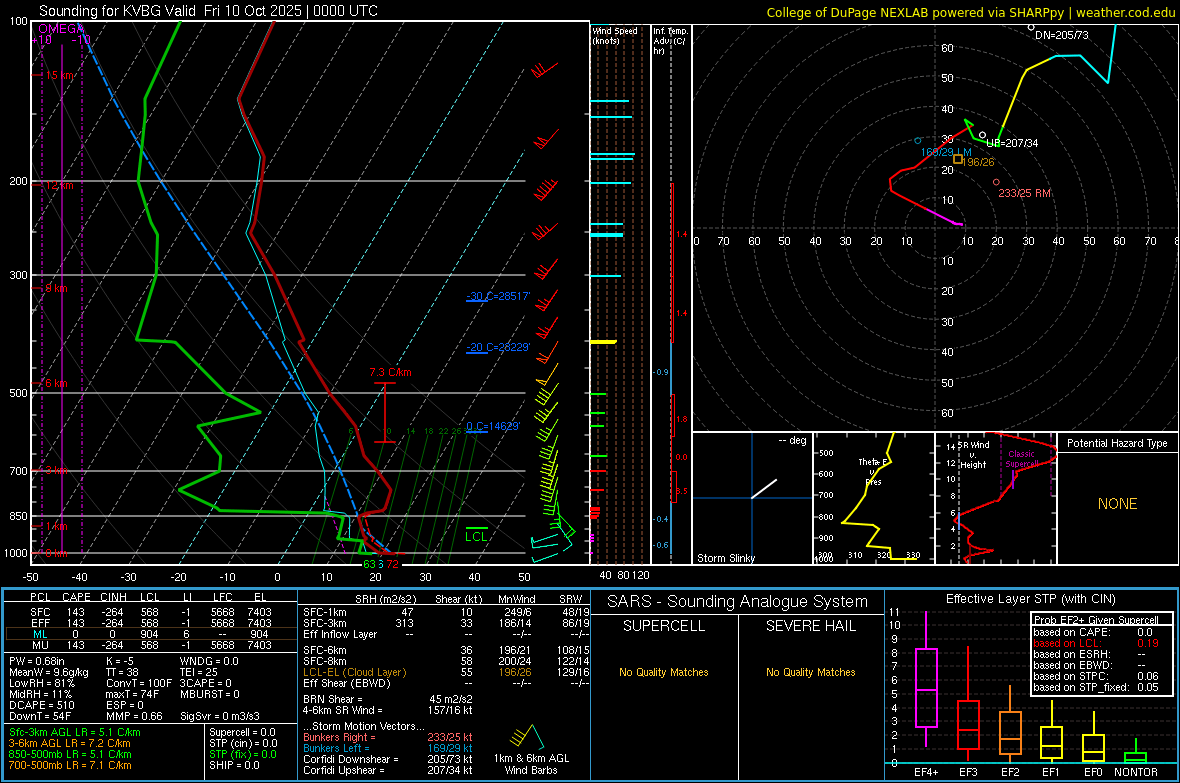Image resolution: width=1180 pixels, height=783 pixels.
Task: Click the 'Sfc-3km AGL LR = 5.1 C/km' line
Action: coord(75,733)
